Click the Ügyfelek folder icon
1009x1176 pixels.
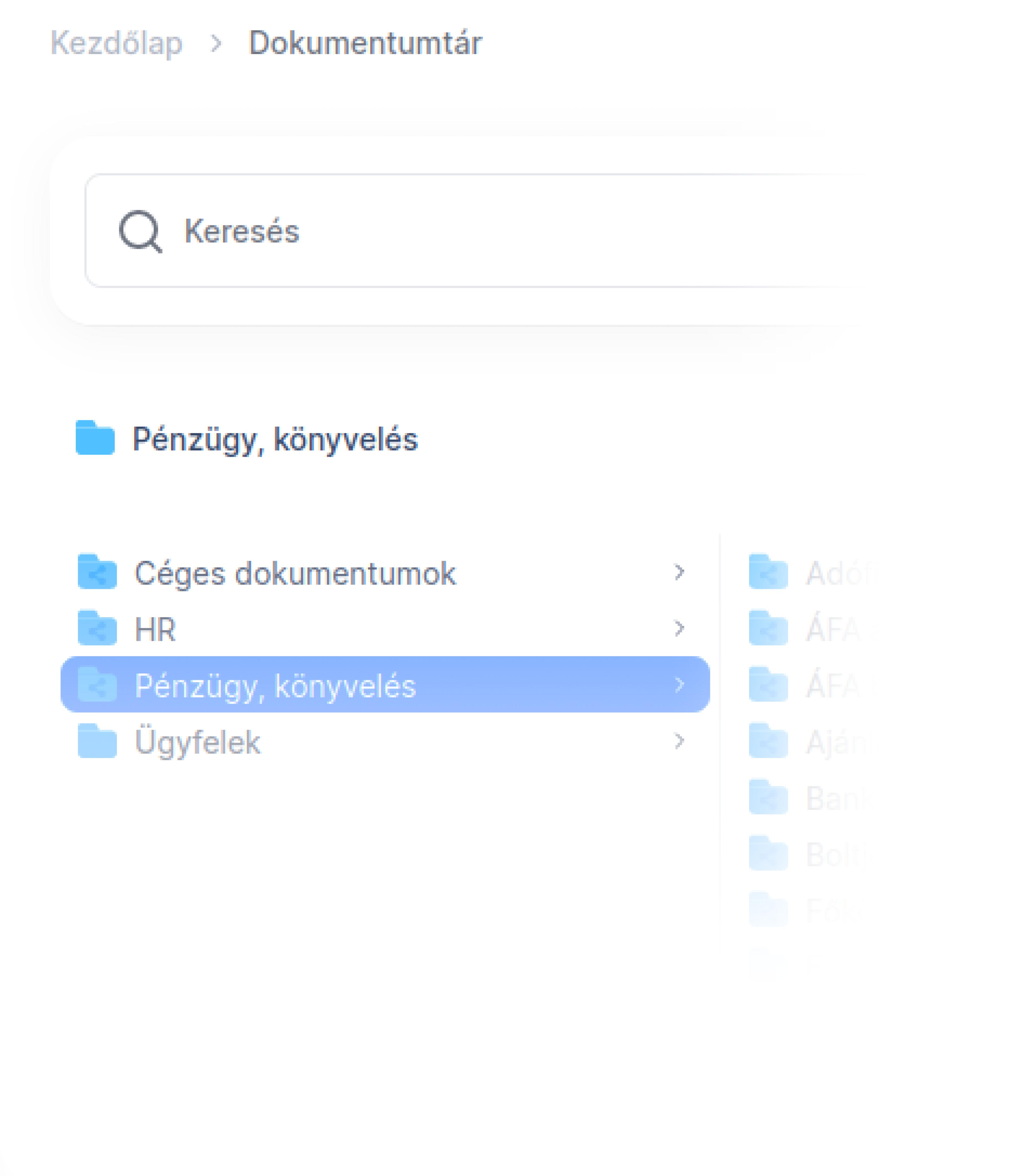coord(97,741)
